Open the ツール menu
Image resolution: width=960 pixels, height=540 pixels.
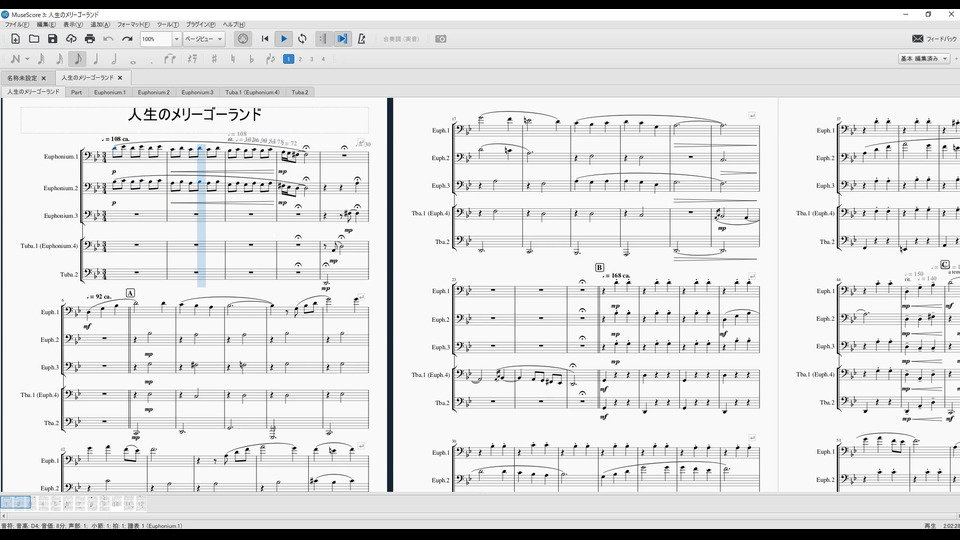point(168,24)
